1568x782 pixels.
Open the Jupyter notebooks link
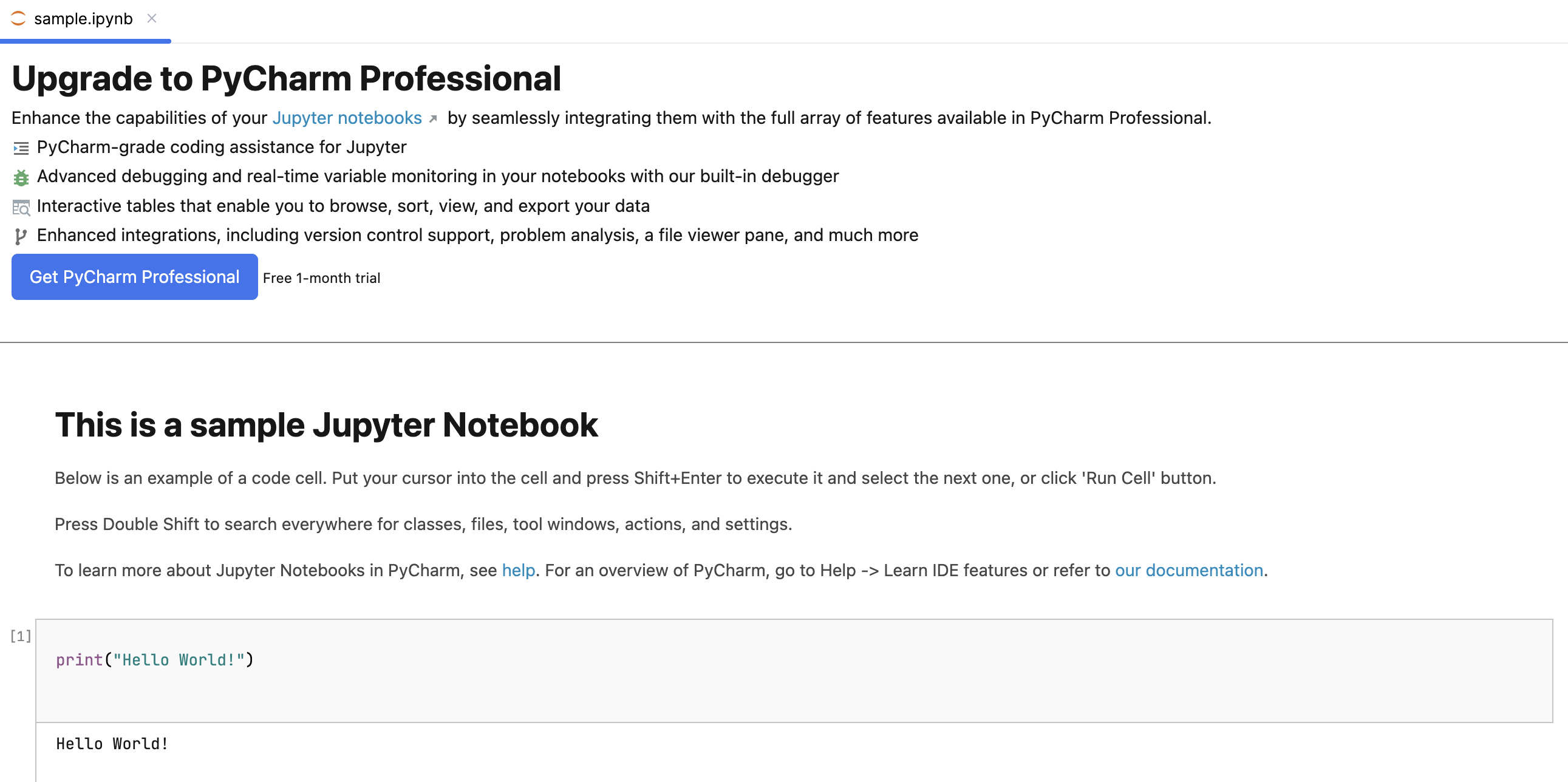point(347,118)
